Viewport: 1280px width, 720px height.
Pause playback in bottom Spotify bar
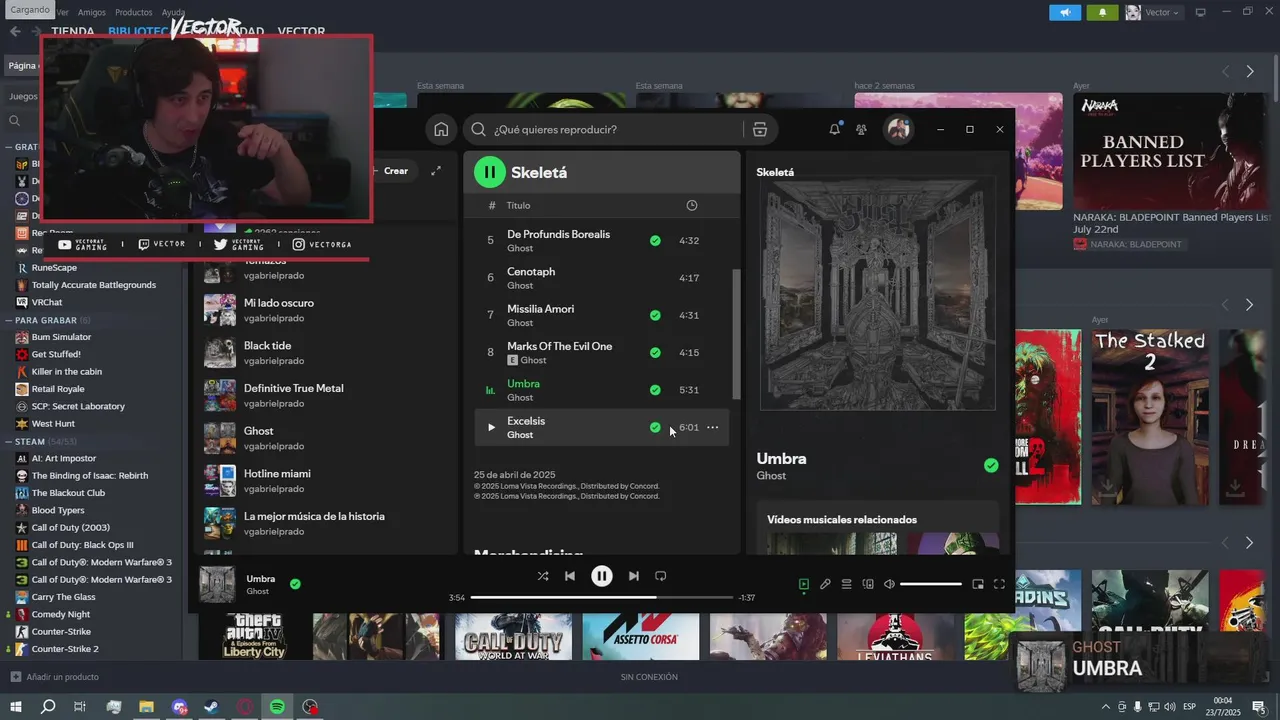(x=601, y=576)
